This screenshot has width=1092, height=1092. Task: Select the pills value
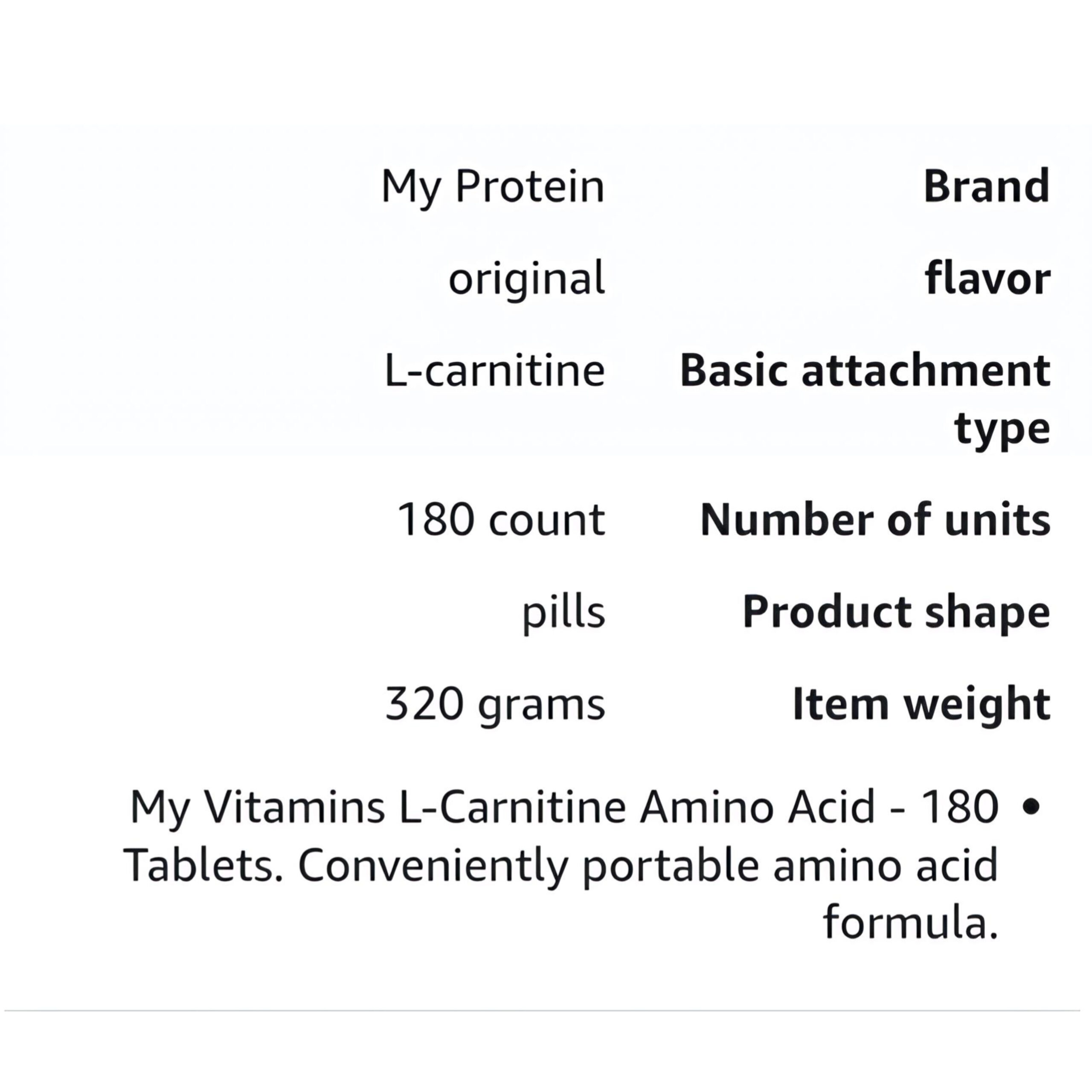pos(563,613)
